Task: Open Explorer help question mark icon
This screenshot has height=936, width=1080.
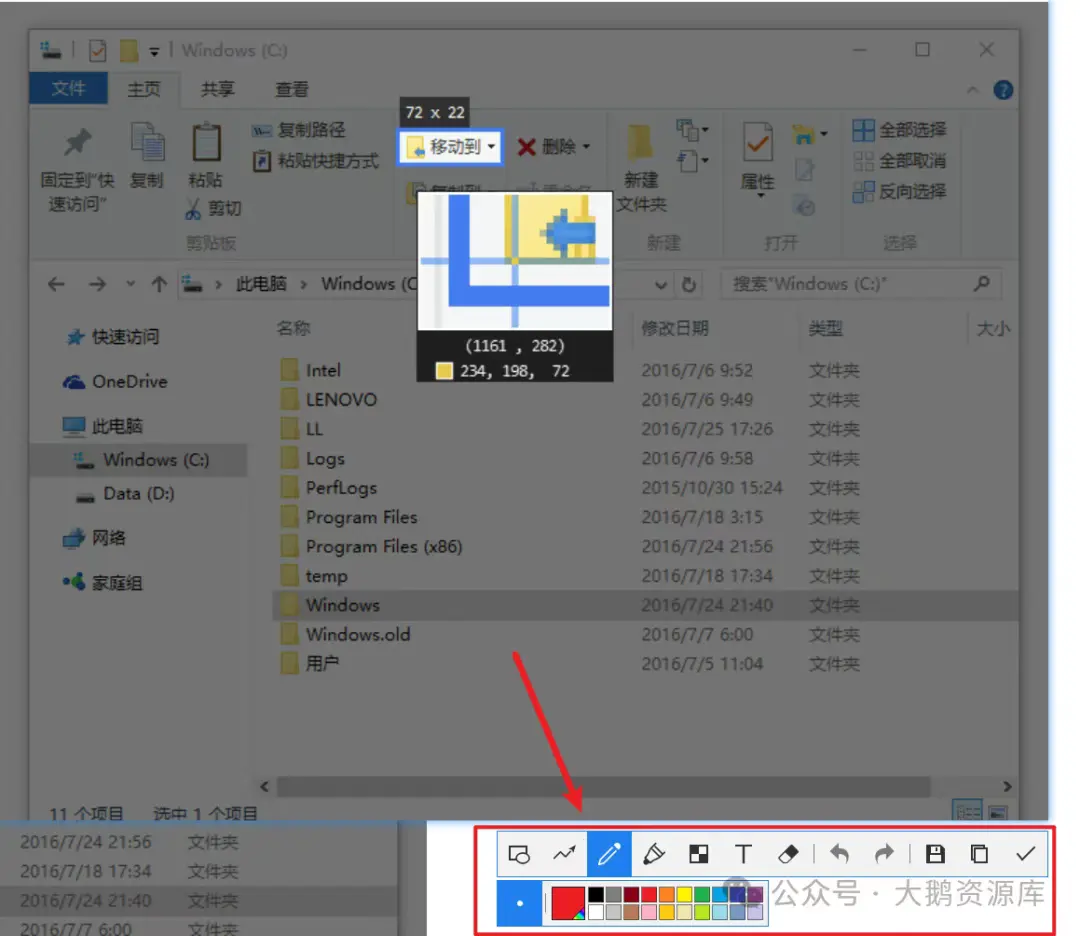Action: (1004, 90)
